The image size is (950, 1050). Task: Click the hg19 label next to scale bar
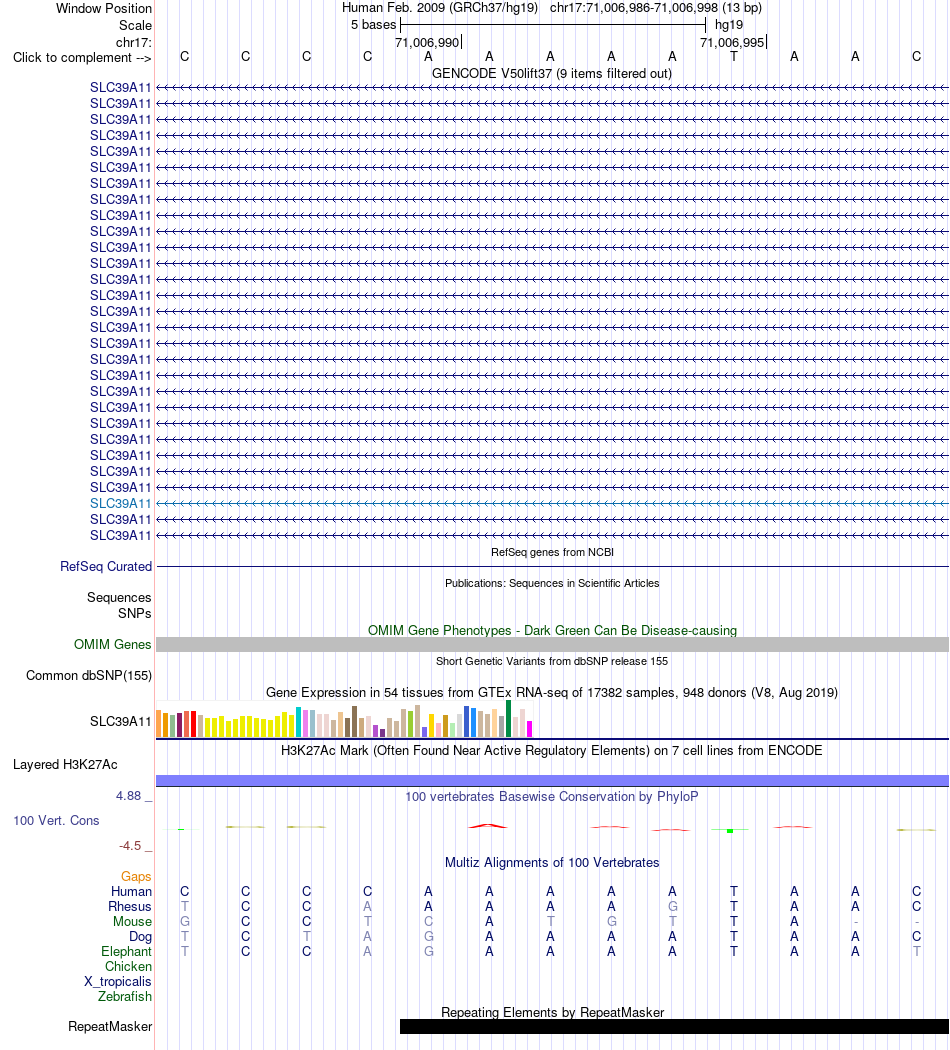728,25
